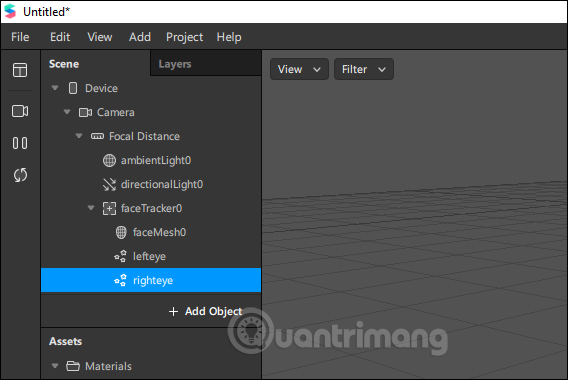Click the Add Object button
This screenshot has width=568, height=380.
tap(205, 311)
